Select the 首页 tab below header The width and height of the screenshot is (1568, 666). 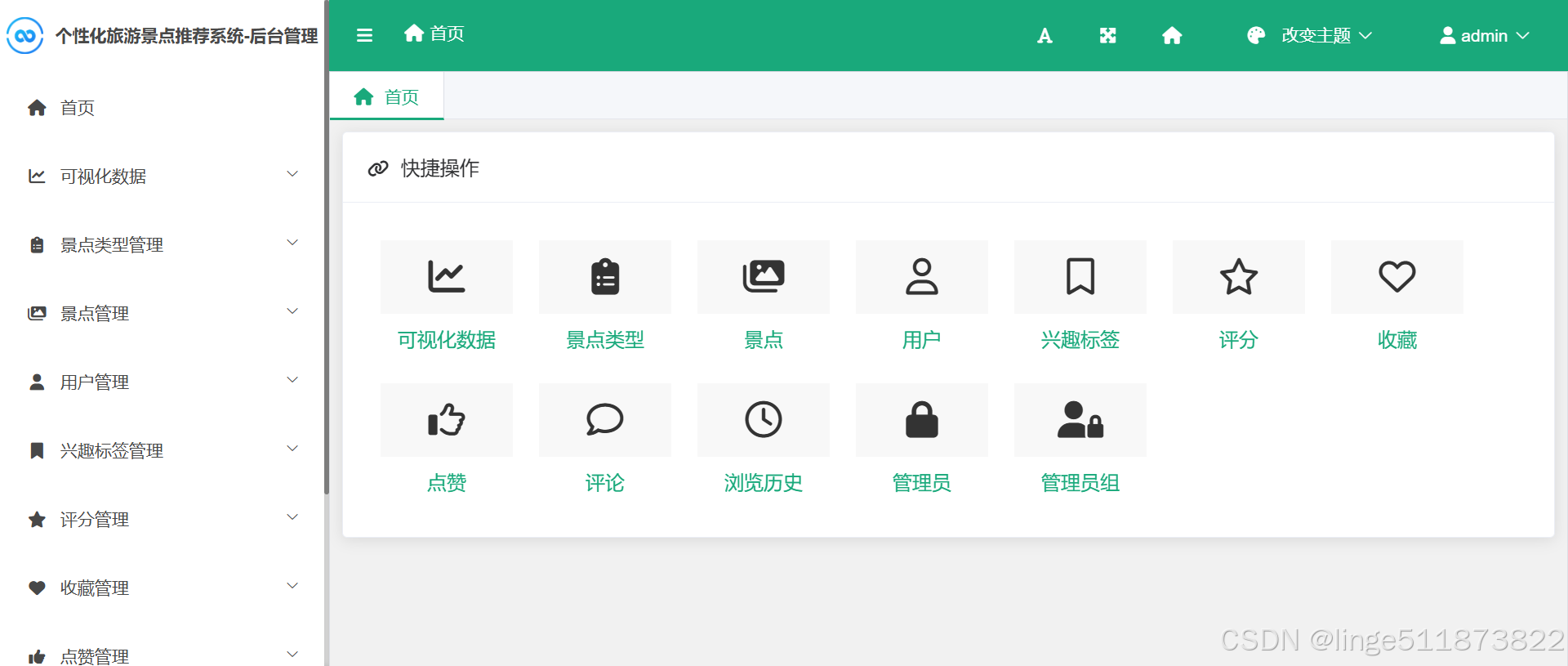pos(386,96)
